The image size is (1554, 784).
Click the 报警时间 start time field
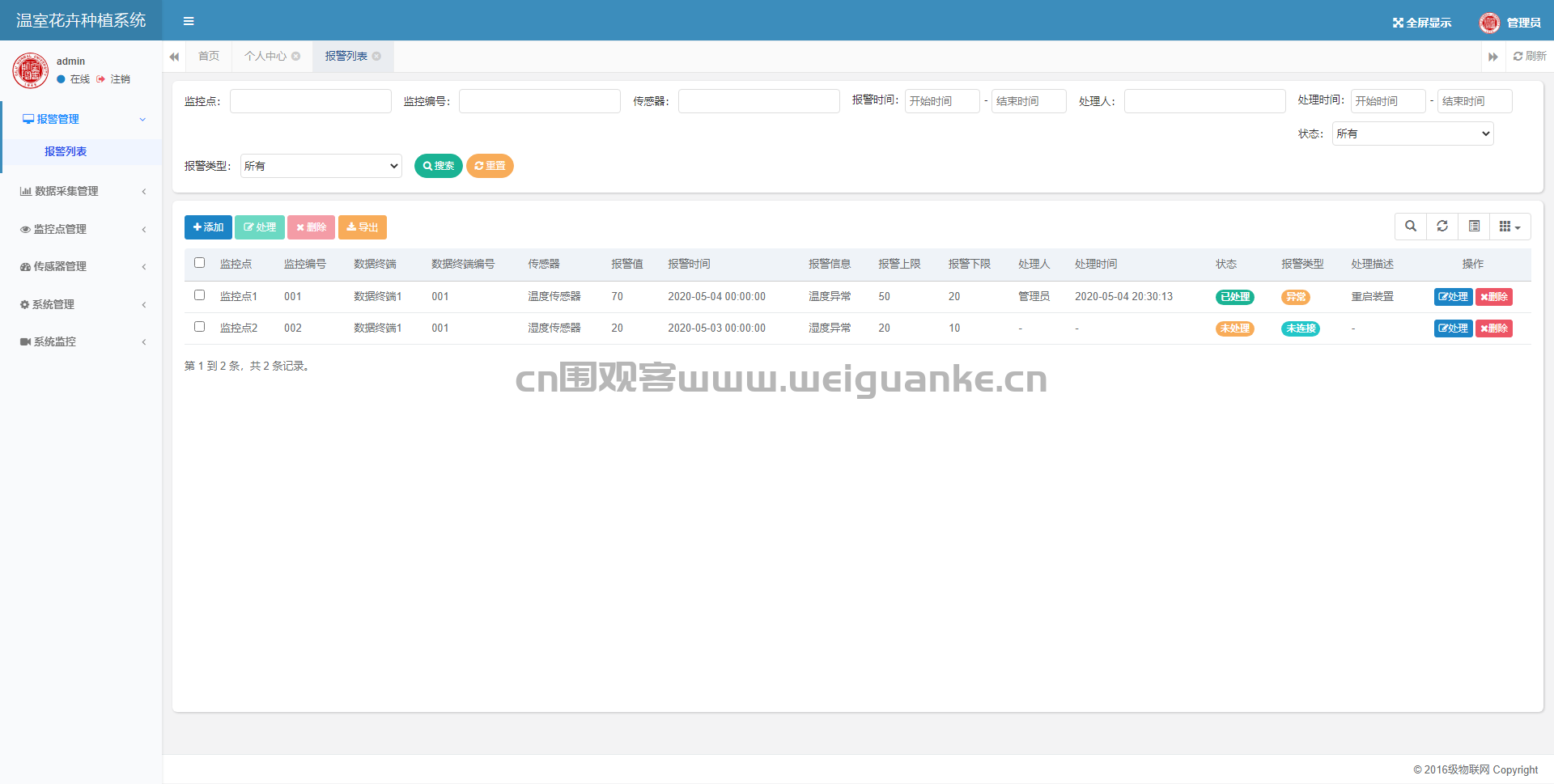tap(942, 101)
